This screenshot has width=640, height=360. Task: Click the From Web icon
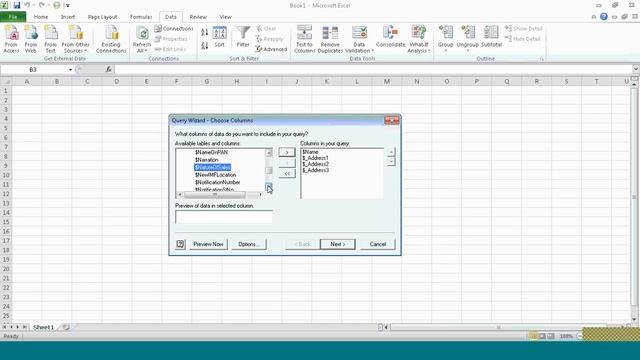31,39
